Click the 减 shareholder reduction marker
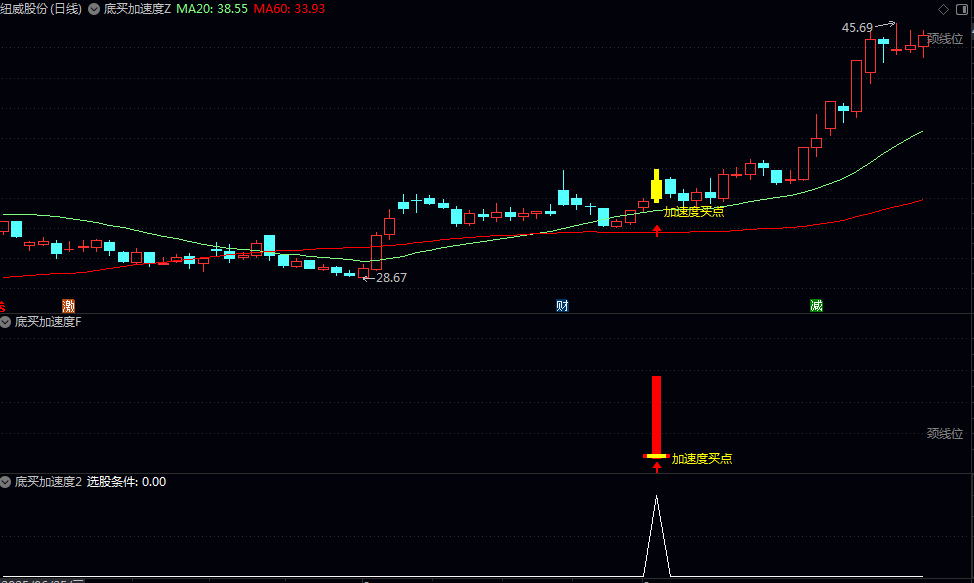This screenshot has height=583, width=974. [816, 305]
